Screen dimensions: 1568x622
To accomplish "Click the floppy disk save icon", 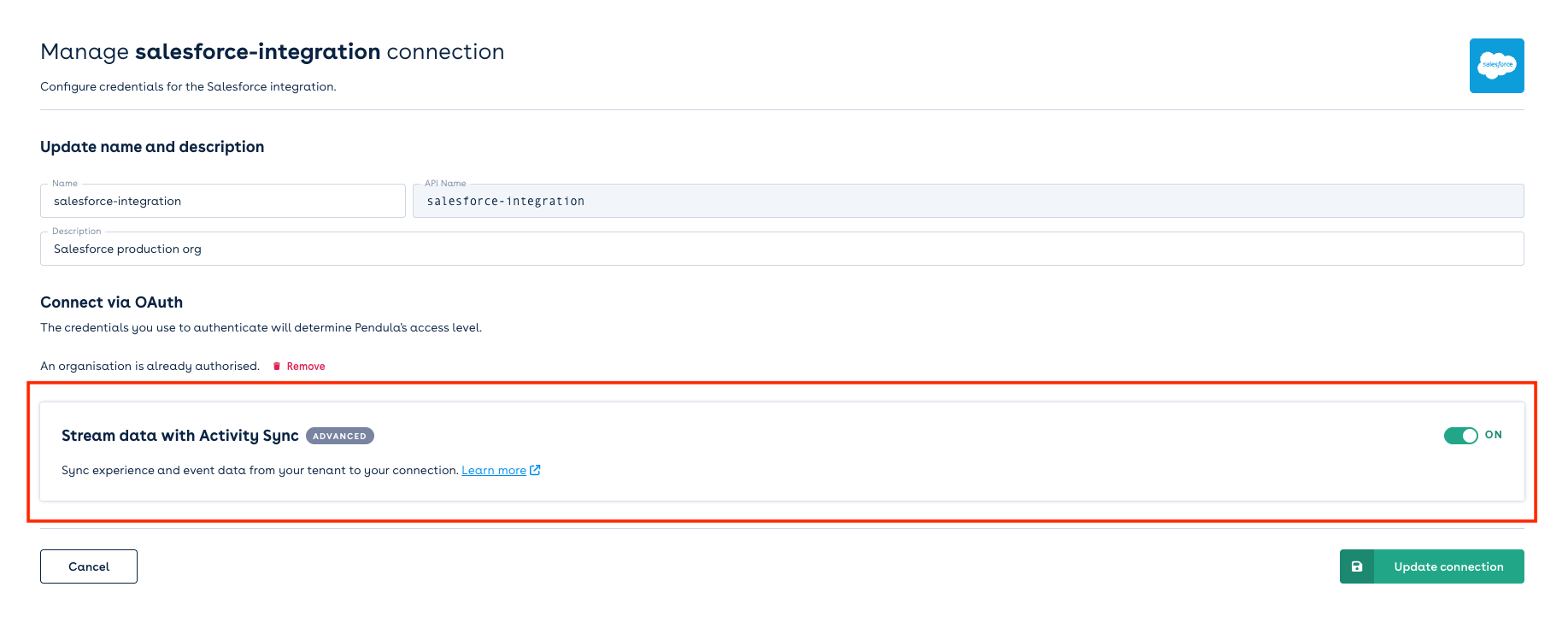I will [1357, 566].
